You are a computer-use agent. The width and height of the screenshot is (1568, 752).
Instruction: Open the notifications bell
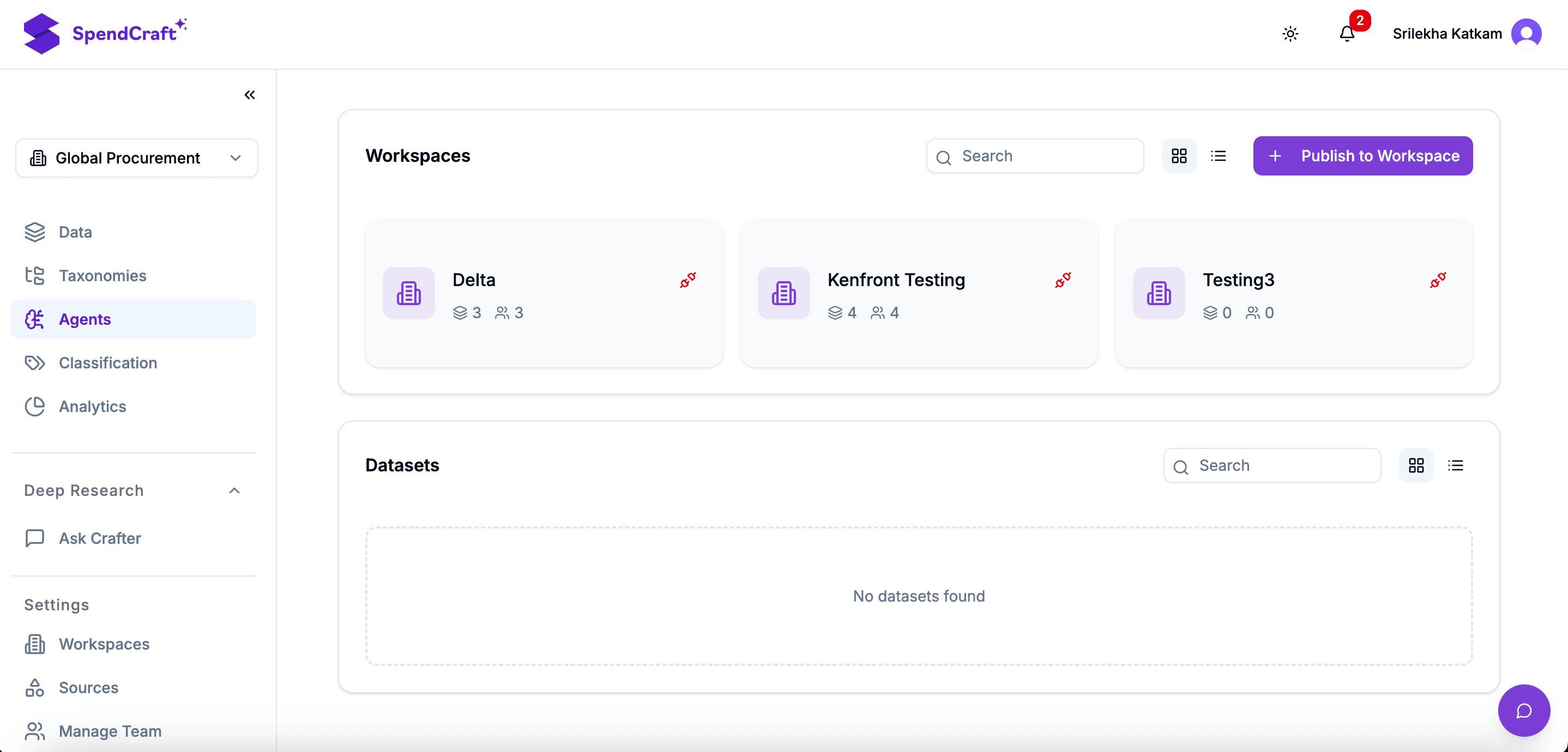pos(1346,33)
